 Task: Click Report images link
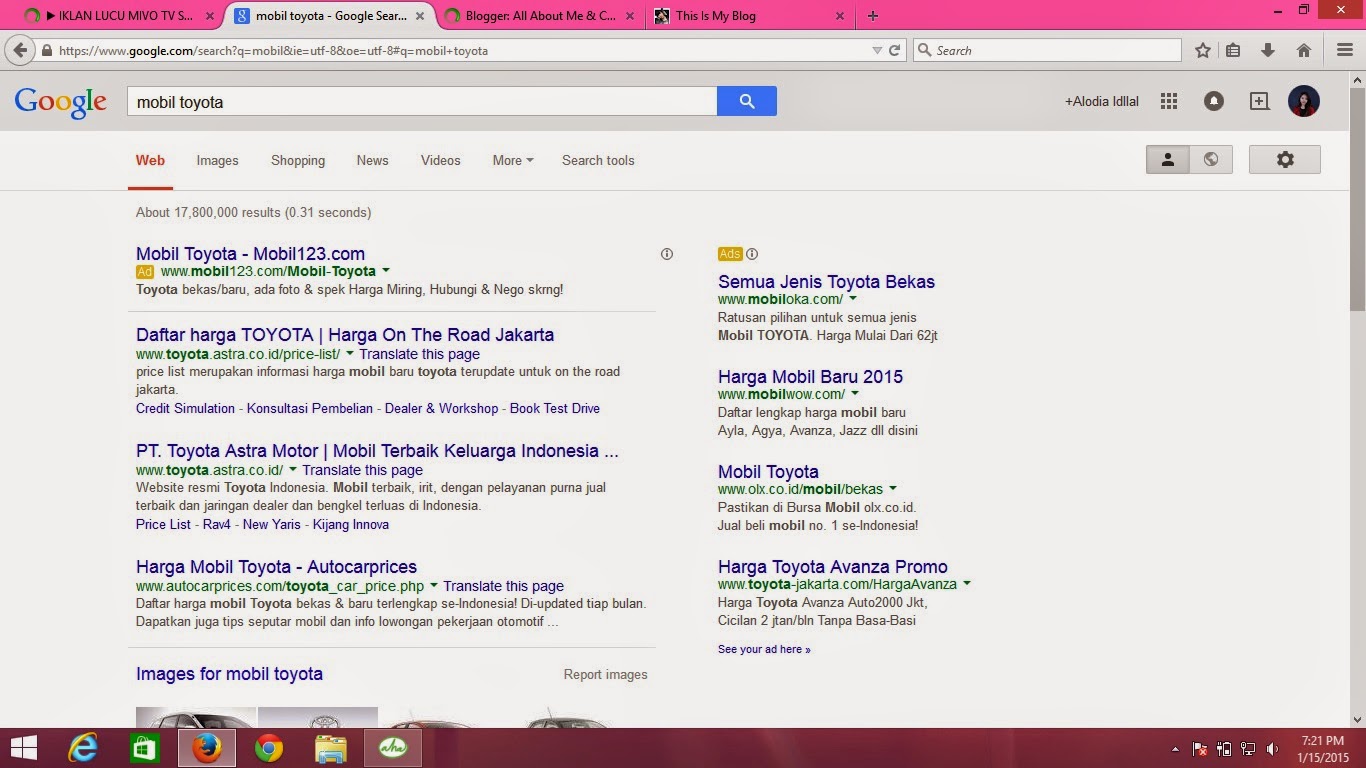click(x=606, y=675)
